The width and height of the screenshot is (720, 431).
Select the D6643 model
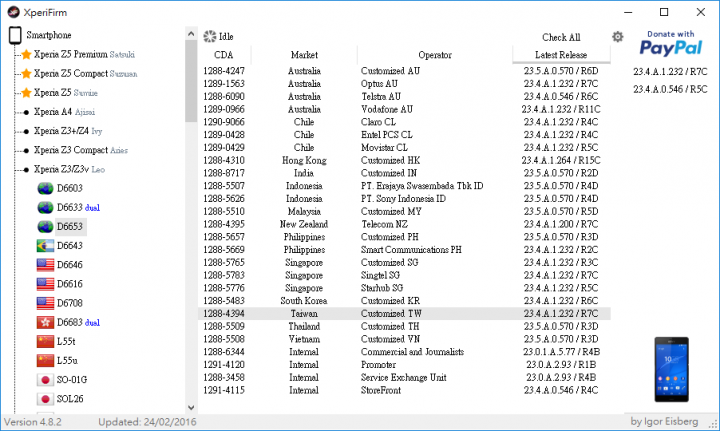pos(70,246)
